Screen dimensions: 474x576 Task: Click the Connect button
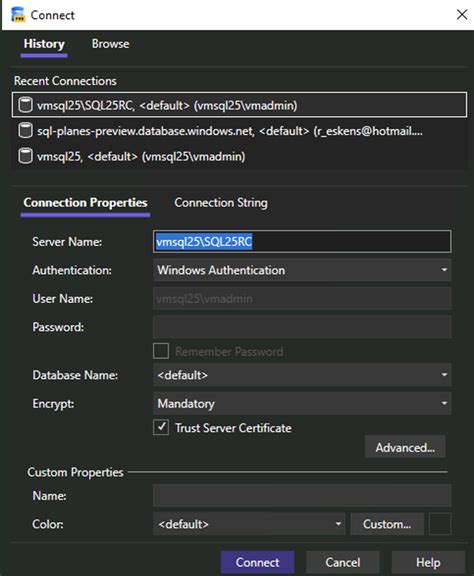point(258,562)
